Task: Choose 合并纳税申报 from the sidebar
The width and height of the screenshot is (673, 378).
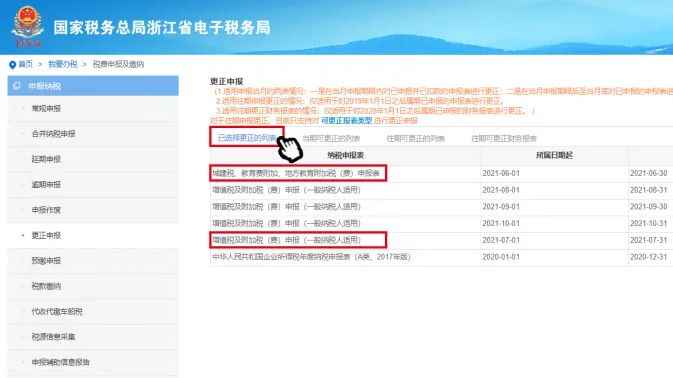Action: click(x=54, y=134)
